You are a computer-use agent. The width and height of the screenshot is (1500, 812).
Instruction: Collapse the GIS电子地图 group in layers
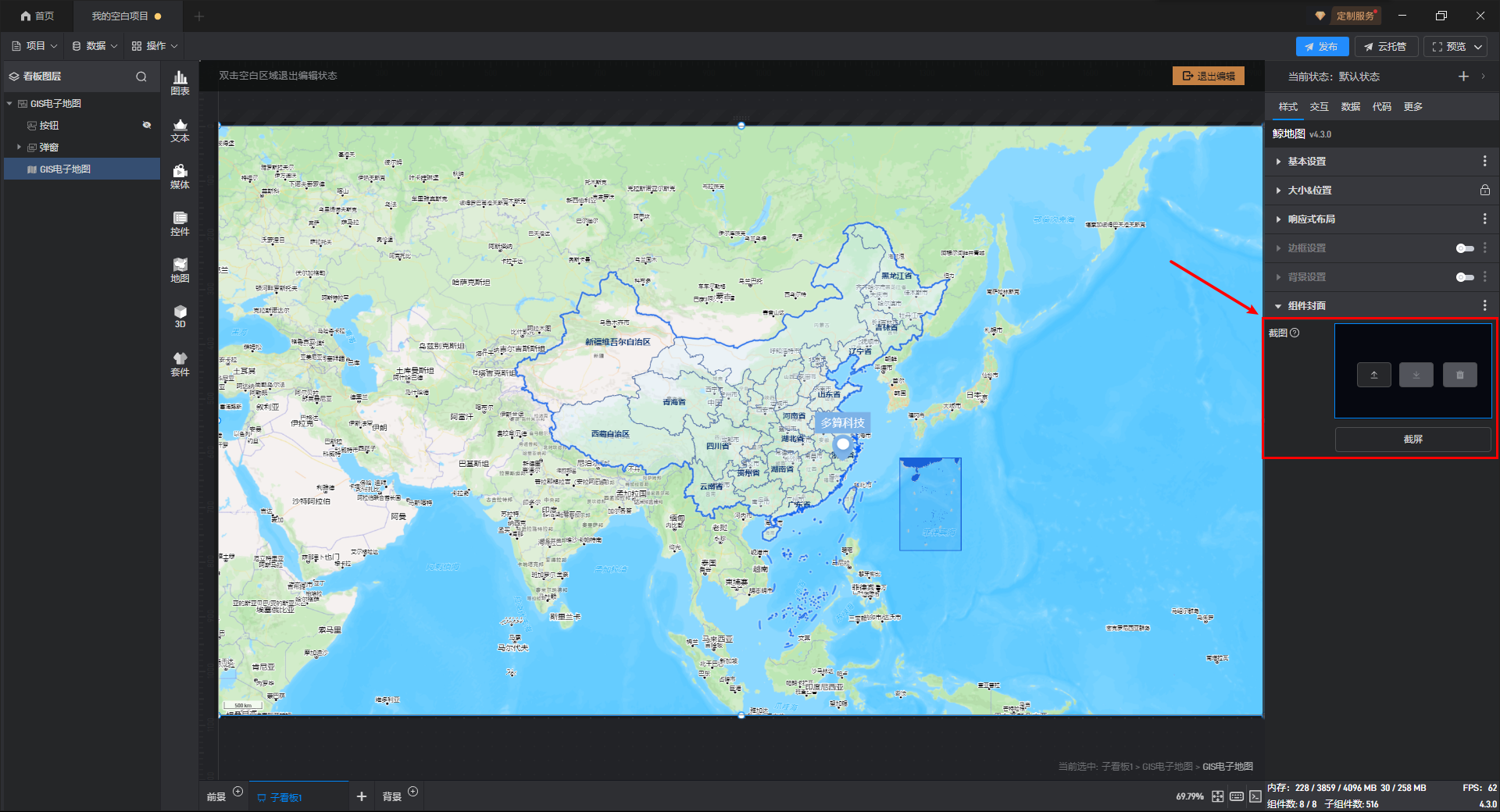click(9, 103)
